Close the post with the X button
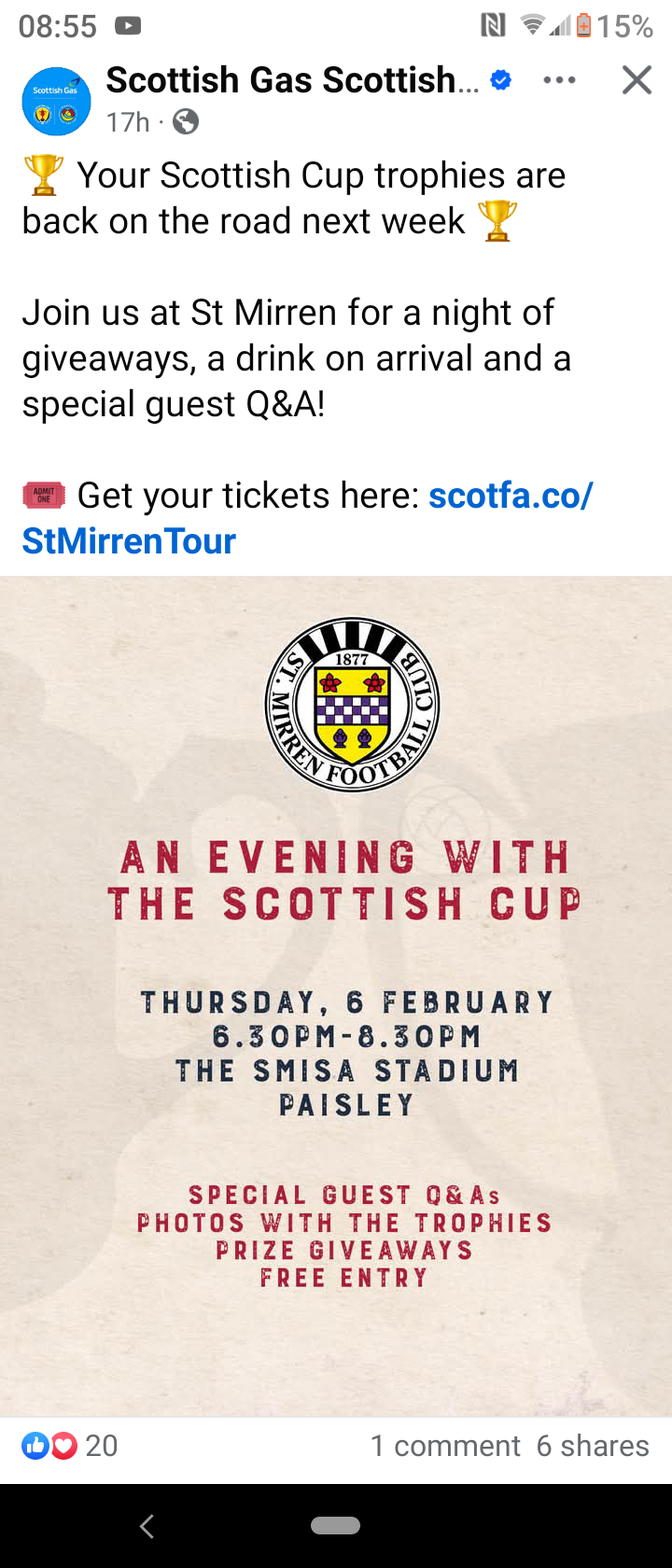The width and height of the screenshot is (672, 1568). [x=637, y=81]
